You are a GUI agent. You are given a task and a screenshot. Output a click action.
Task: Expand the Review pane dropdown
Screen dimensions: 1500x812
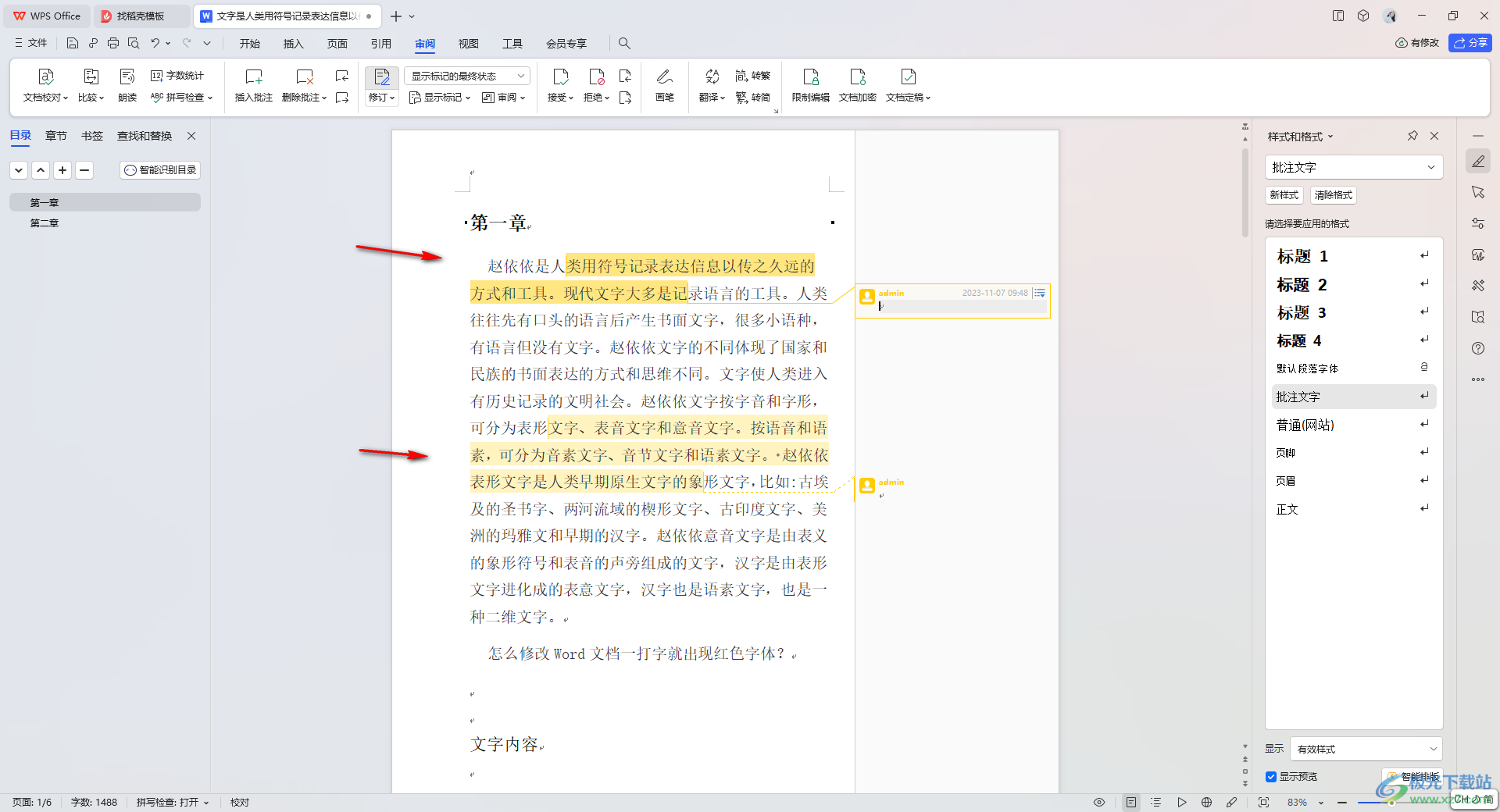click(503, 98)
